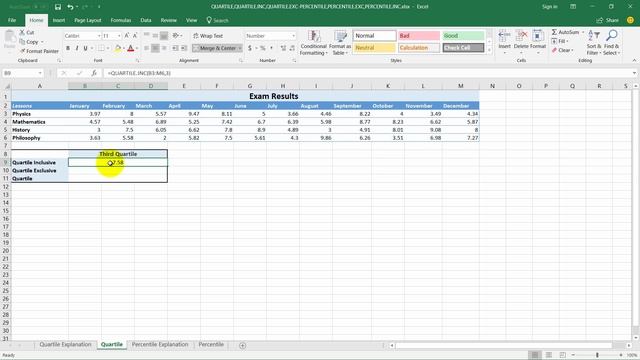Open Find & Select
The width and height of the screenshot is (640, 360).
point(611,42)
